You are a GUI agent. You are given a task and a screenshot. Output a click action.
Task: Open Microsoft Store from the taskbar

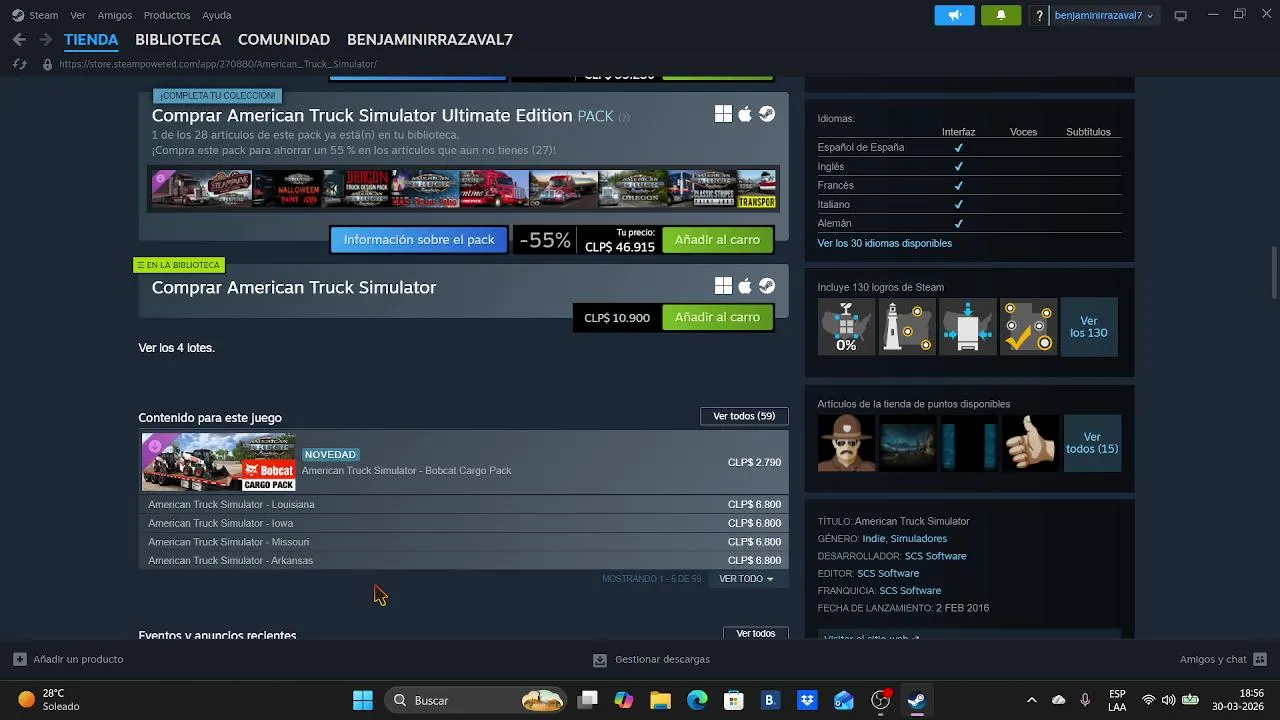coord(734,700)
